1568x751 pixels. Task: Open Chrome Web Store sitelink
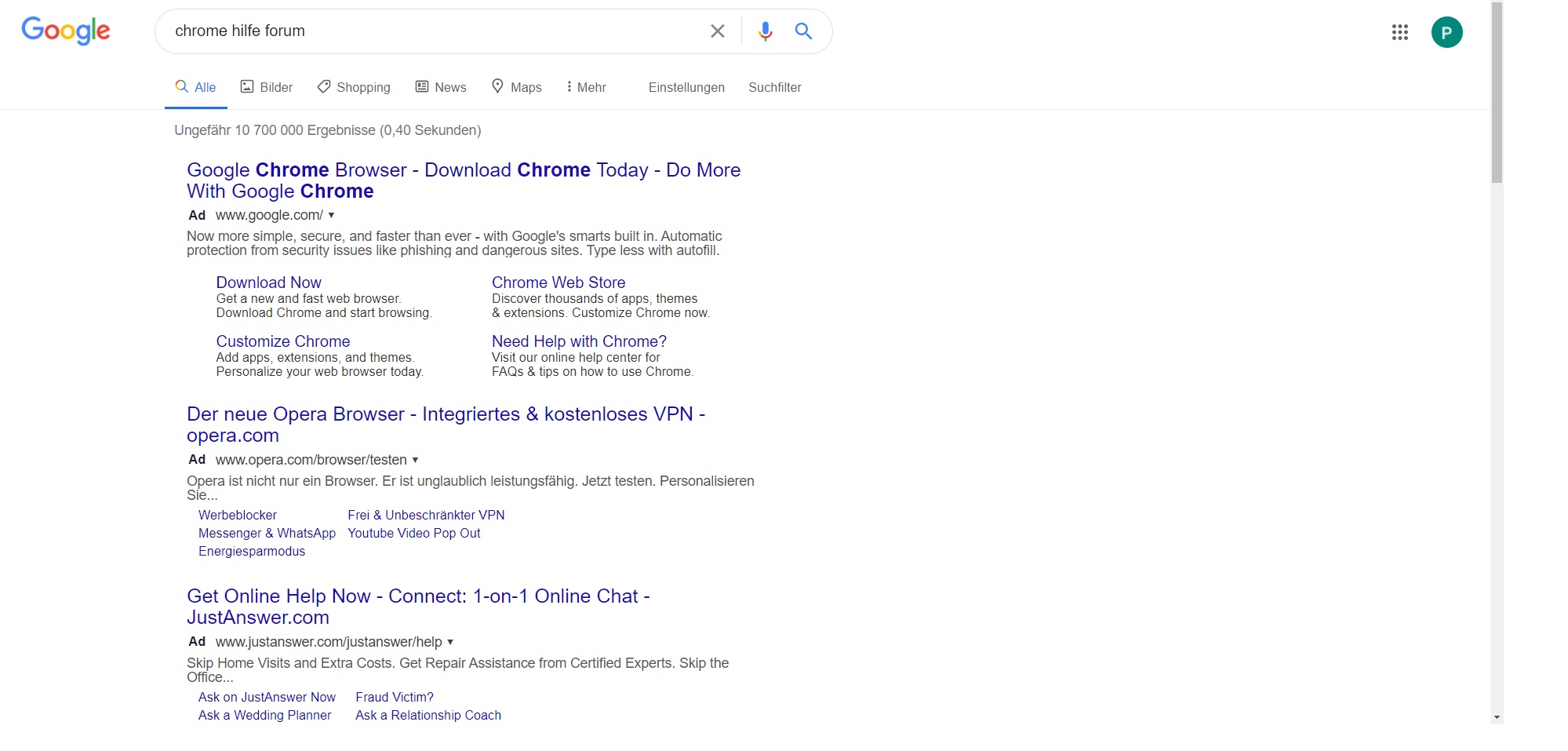(558, 283)
